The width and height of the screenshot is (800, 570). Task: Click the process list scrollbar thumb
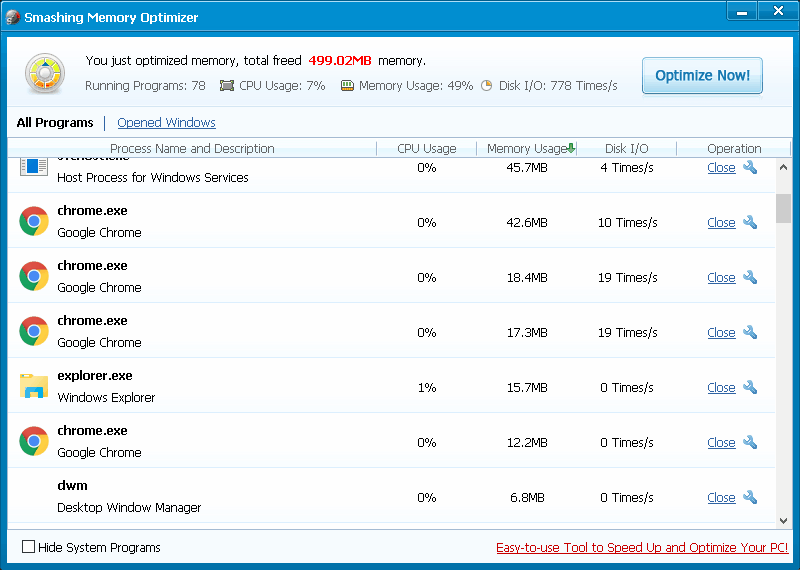pos(783,208)
